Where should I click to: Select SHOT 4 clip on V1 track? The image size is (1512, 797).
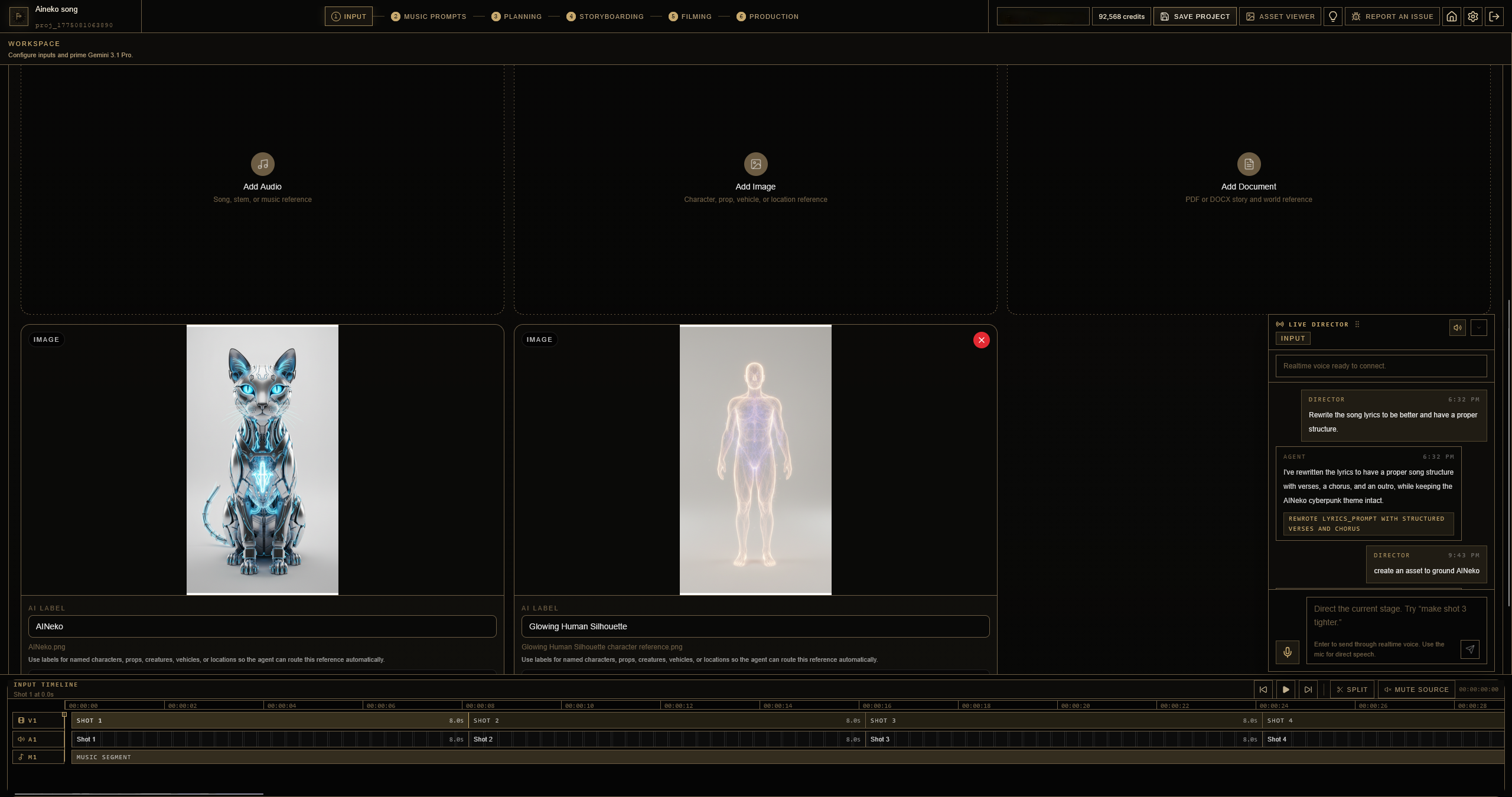click(1383, 720)
